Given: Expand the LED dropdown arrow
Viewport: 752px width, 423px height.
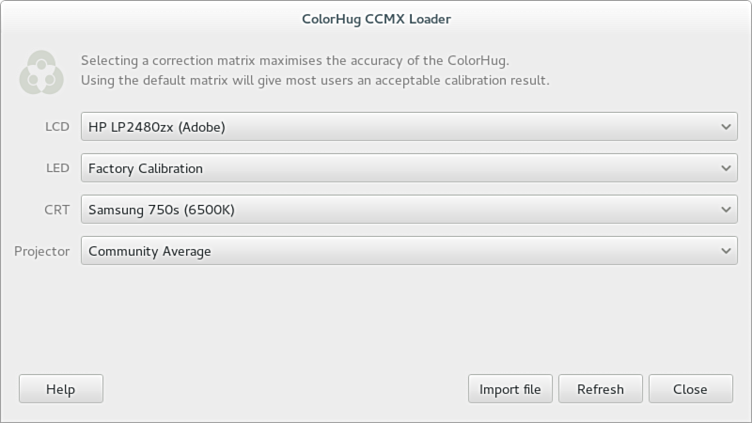Looking at the screenshot, I should point(726,169).
